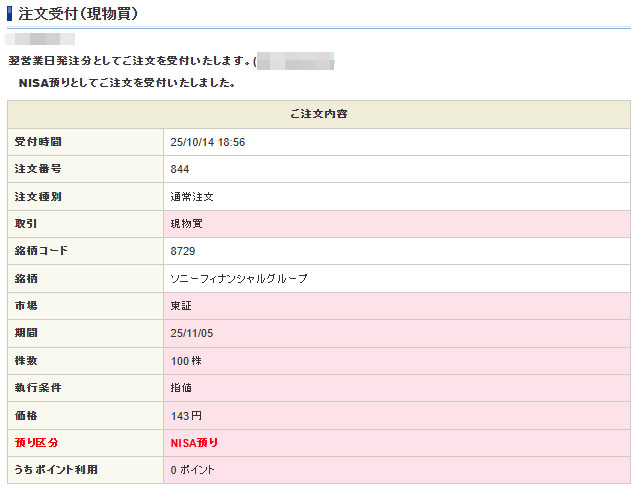Image resolution: width=638 pixels, height=492 pixels.
Task: Click the red NISA預り value in the table
Action: [x=194, y=442]
